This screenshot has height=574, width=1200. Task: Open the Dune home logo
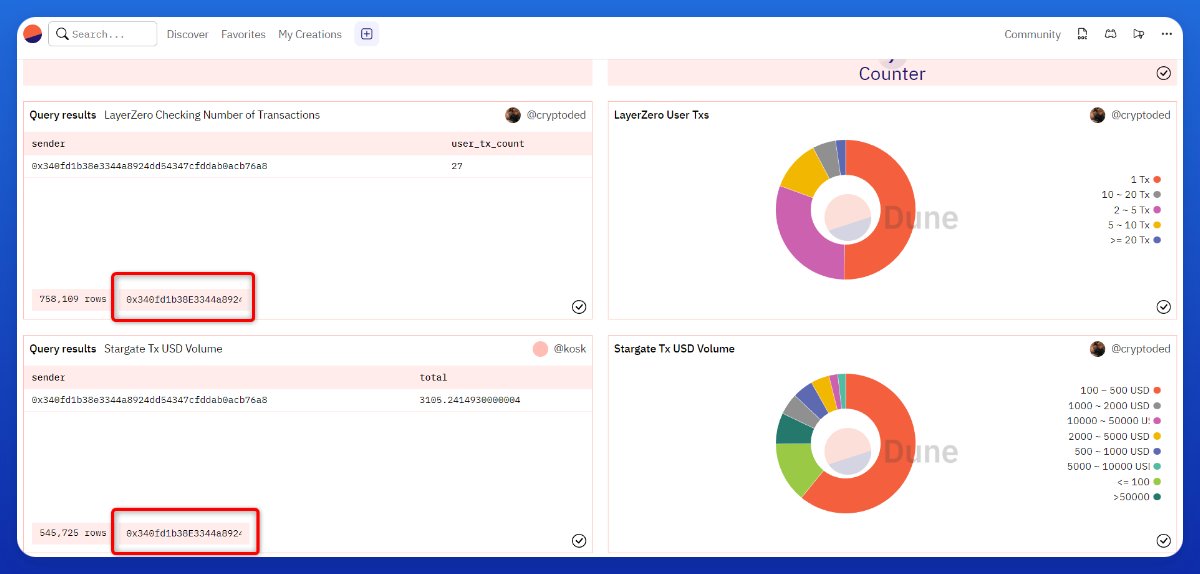(33, 34)
